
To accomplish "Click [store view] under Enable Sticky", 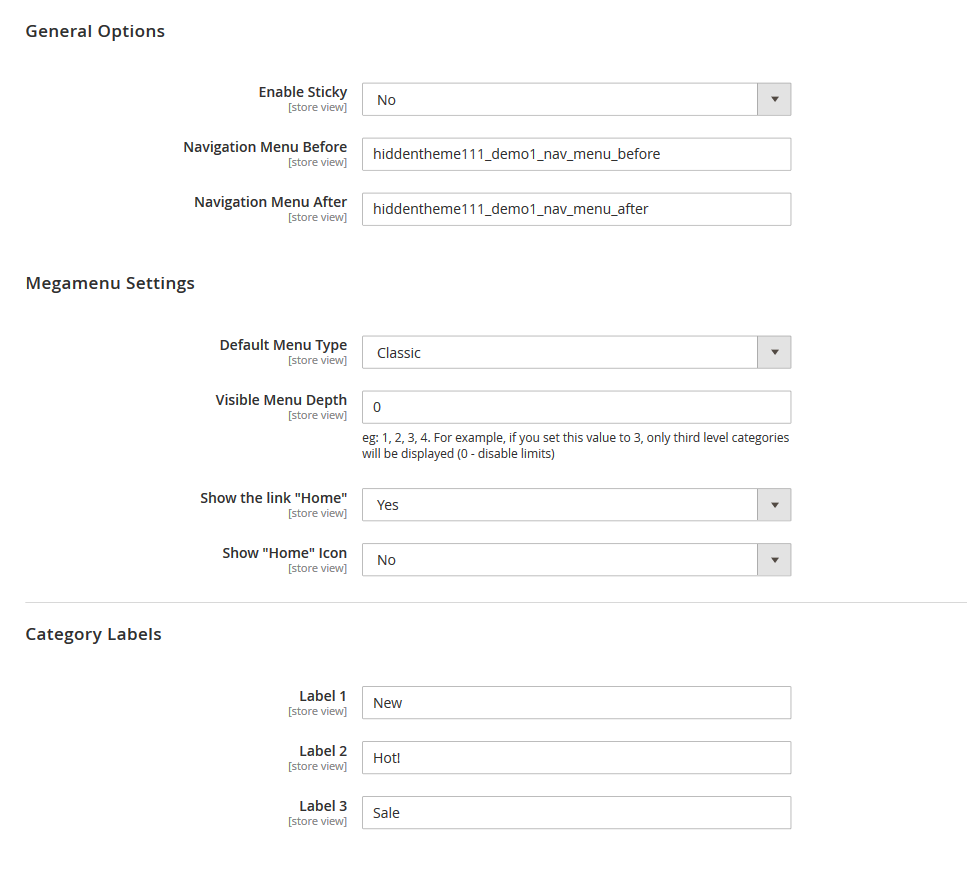I will click(x=318, y=107).
